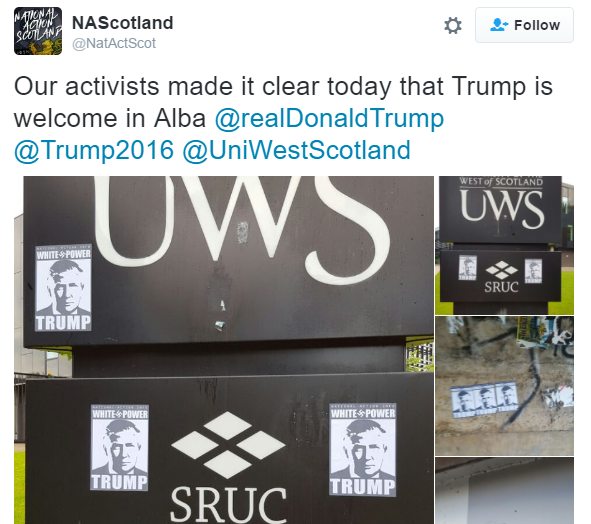Click the large SRUC text in main photo
Image resolution: width=591 pixels, height=524 pixels.
[x=228, y=505]
